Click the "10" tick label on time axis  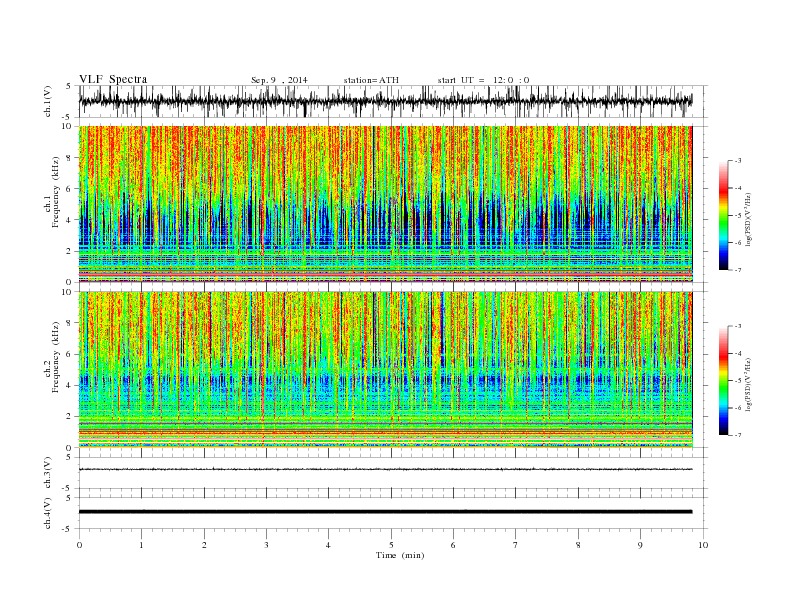click(x=703, y=545)
